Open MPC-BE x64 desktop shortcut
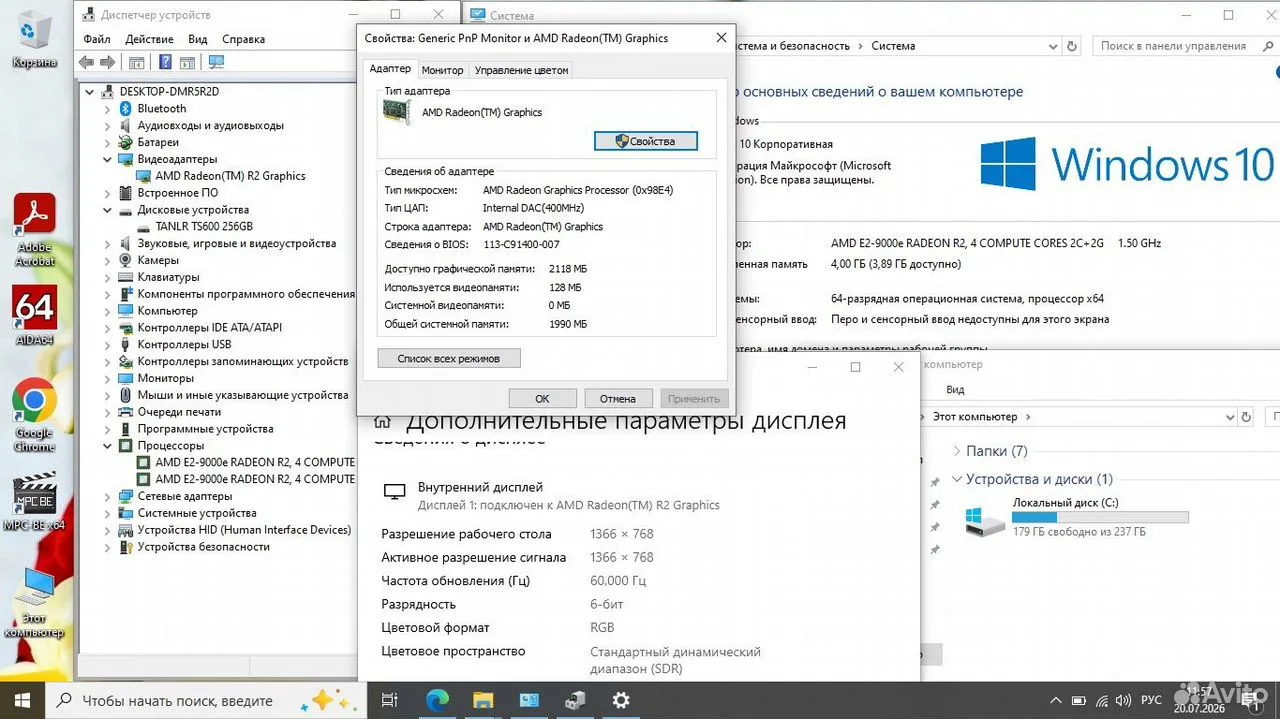1280x719 pixels. point(34,502)
